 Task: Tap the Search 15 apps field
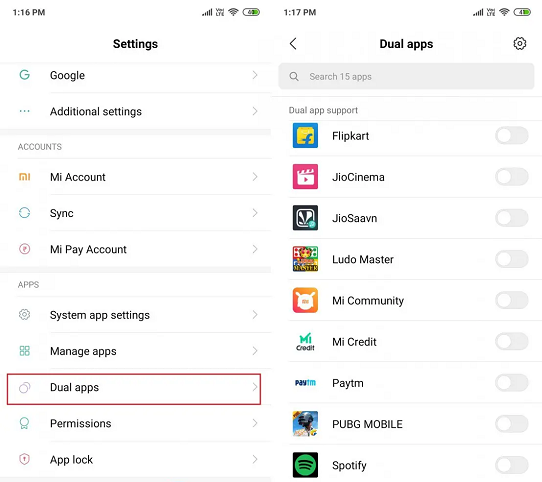click(x=406, y=76)
